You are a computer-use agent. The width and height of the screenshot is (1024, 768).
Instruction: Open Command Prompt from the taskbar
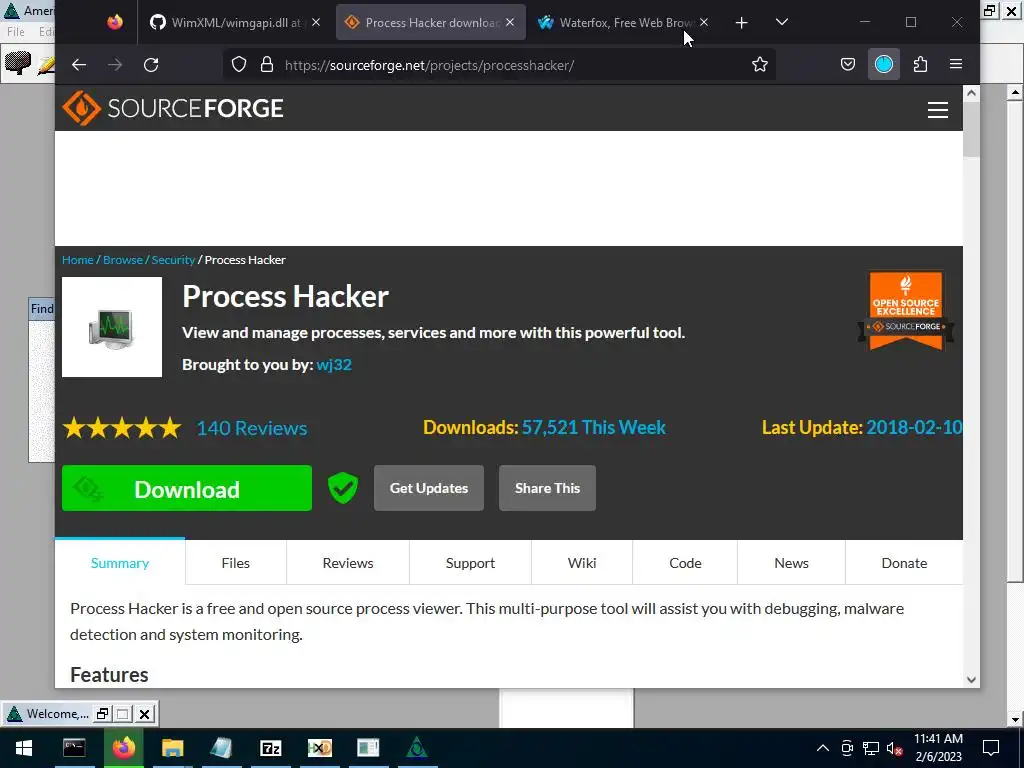point(74,748)
